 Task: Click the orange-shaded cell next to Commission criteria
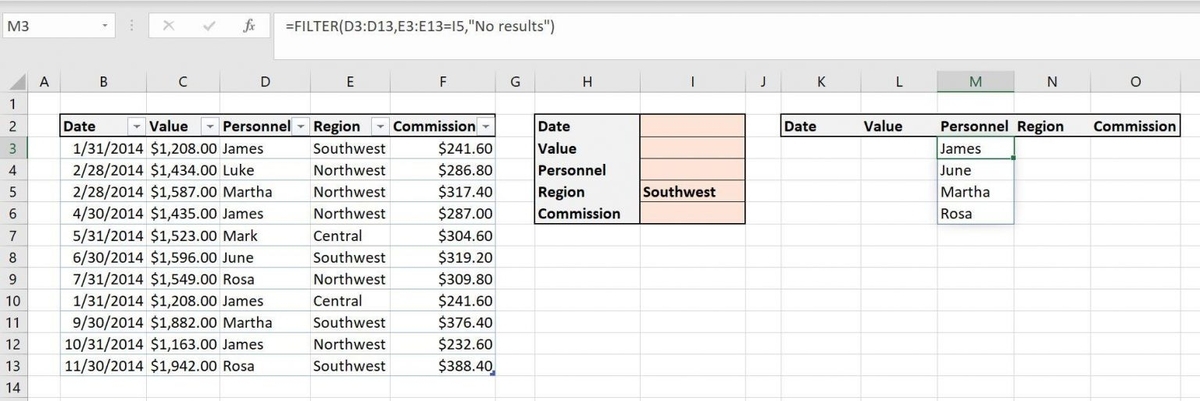[691, 214]
